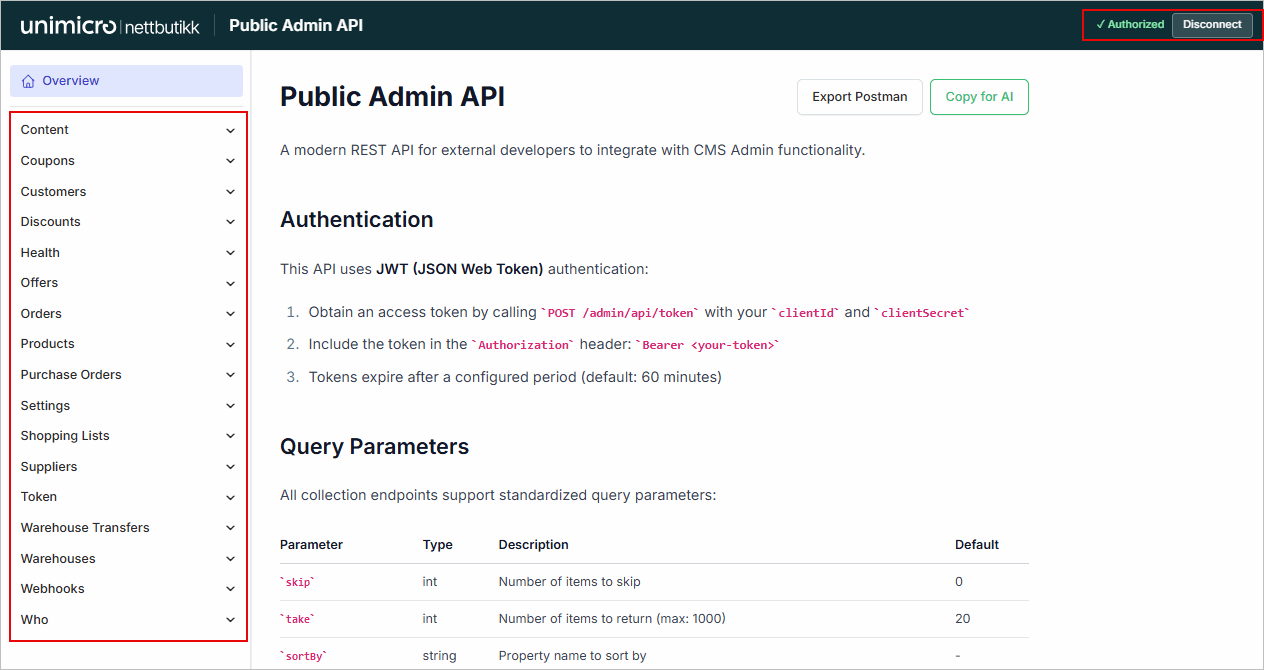Expand the Purchase Orders section chevron
This screenshot has width=1264, height=670.
click(230, 375)
